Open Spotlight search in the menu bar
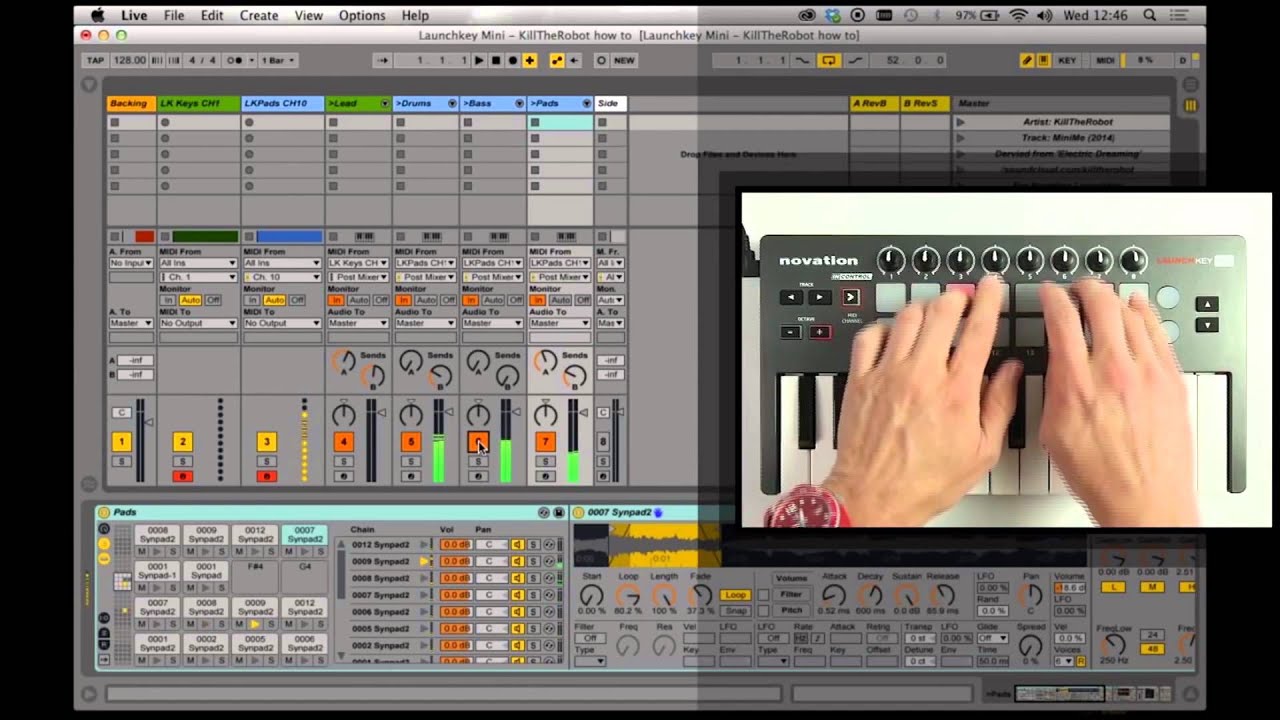The height and width of the screenshot is (720, 1280). coord(1149,15)
